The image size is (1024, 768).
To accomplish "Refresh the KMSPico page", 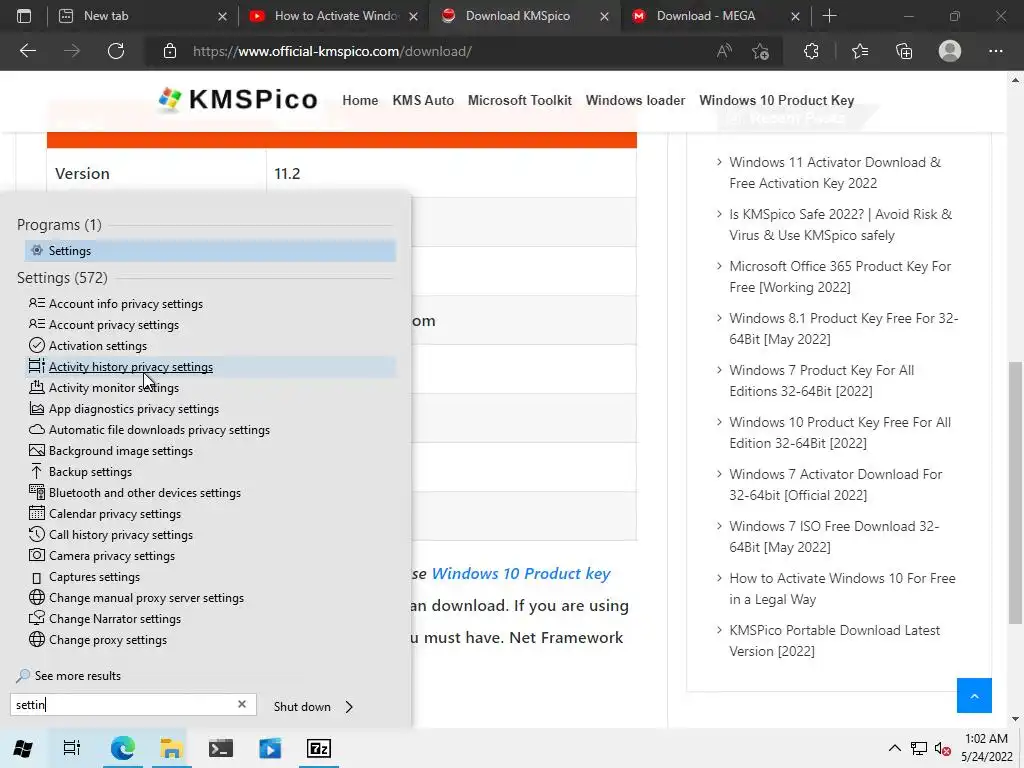I will coord(116,51).
